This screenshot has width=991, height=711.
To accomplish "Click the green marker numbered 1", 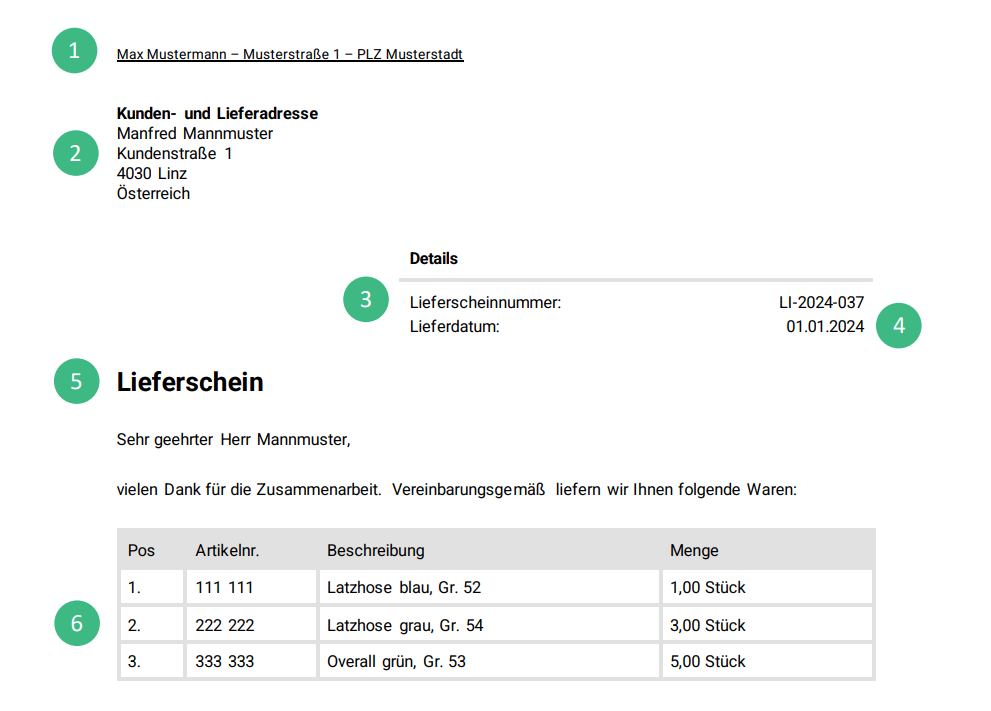I will [x=74, y=51].
